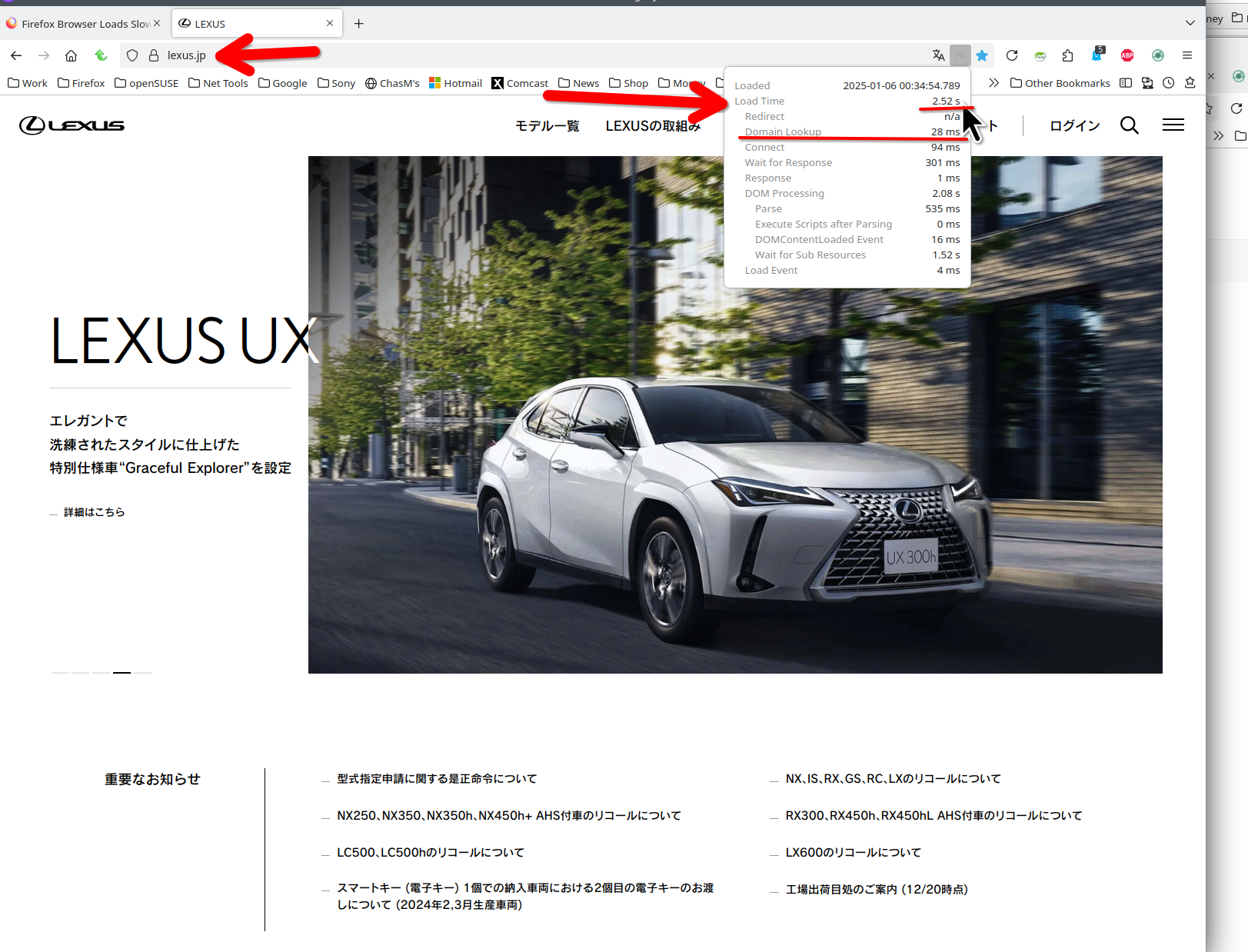1248x952 pixels.
Task: Click the page load time gauge icon
Action: click(x=960, y=55)
